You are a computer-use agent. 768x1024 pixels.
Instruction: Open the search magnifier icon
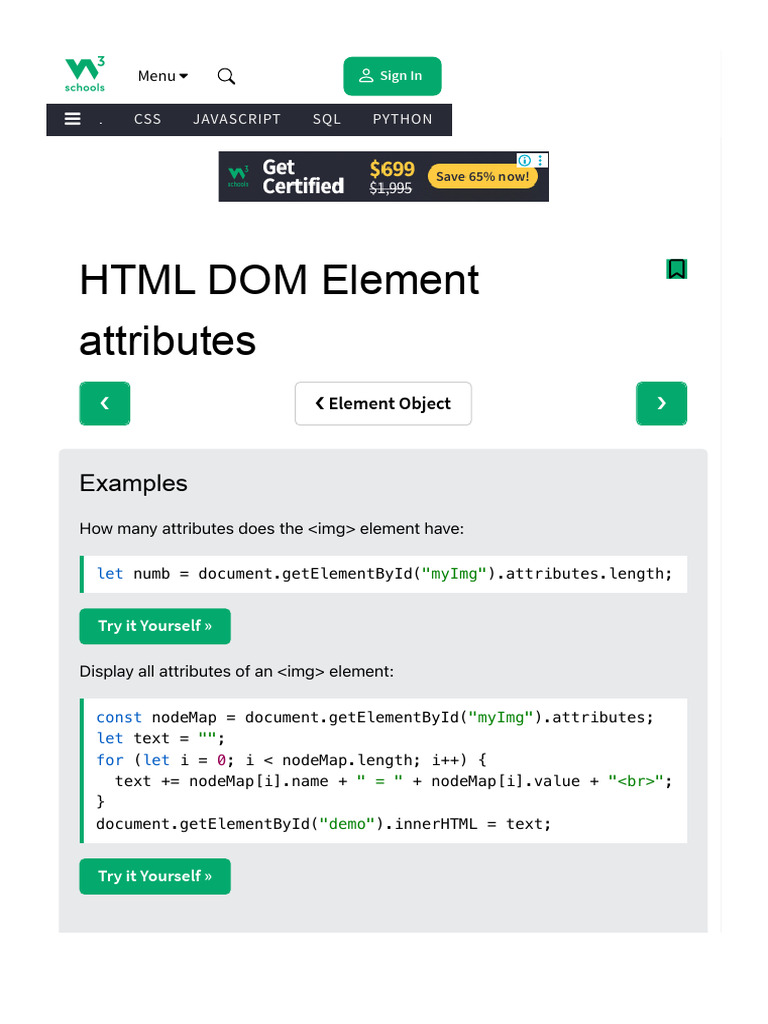click(226, 76)
